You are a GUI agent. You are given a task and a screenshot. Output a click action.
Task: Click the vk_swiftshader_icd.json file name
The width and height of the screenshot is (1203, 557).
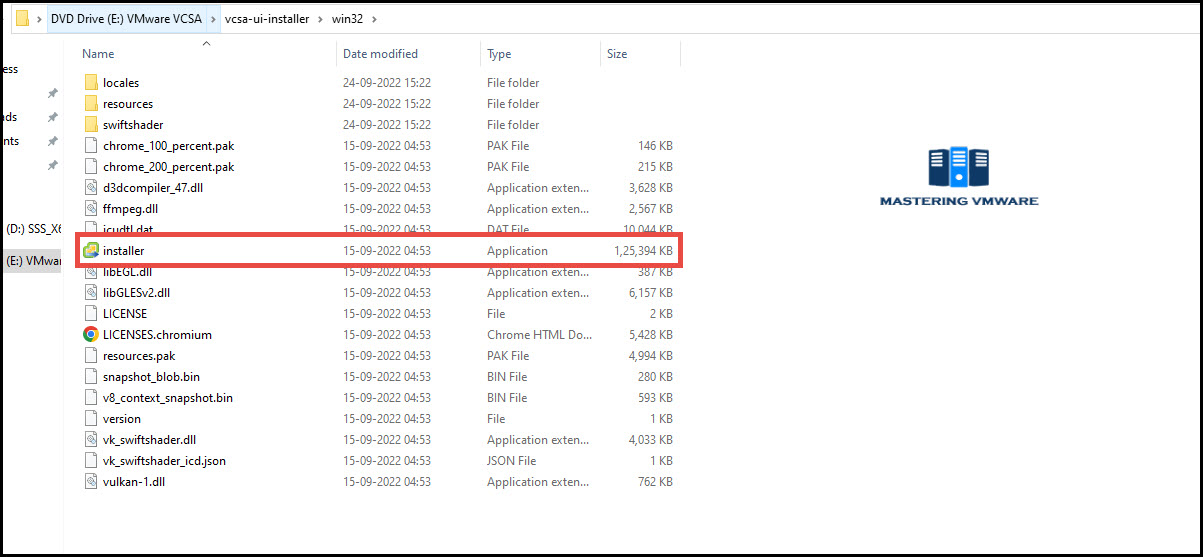164,461
